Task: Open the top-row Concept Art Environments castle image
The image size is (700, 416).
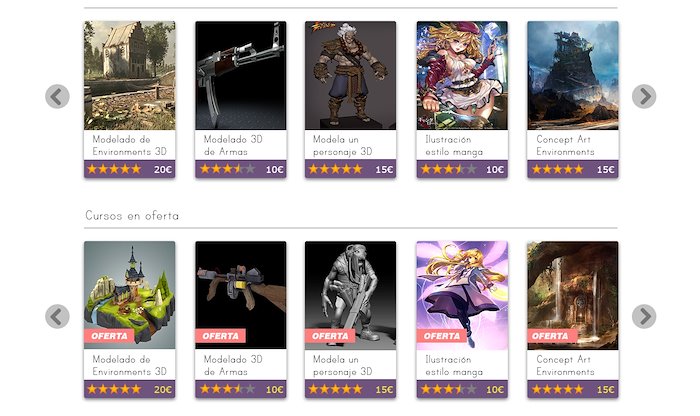Action: tap(573, 75)
